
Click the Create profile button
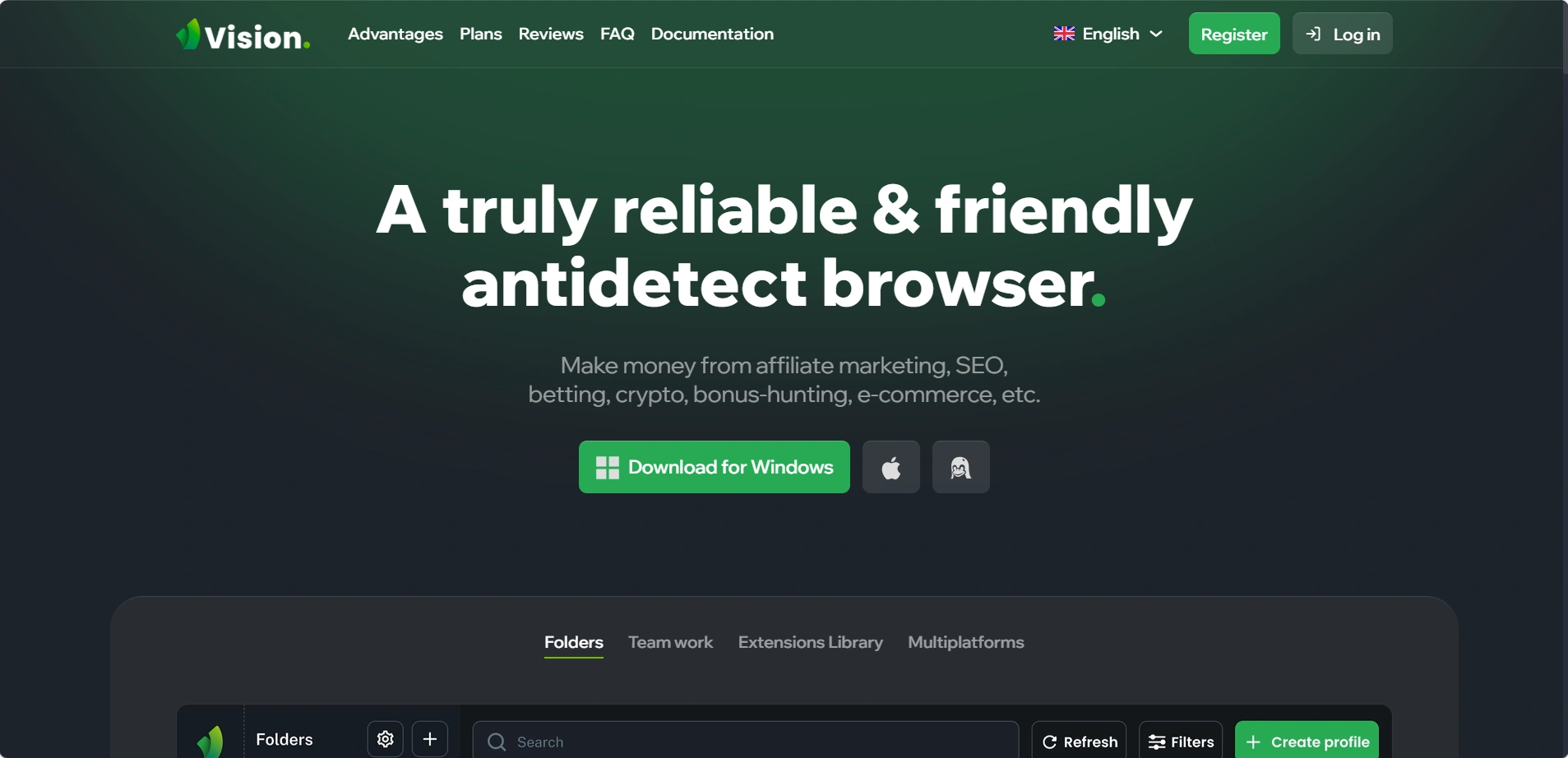(x=1306, y=742)
